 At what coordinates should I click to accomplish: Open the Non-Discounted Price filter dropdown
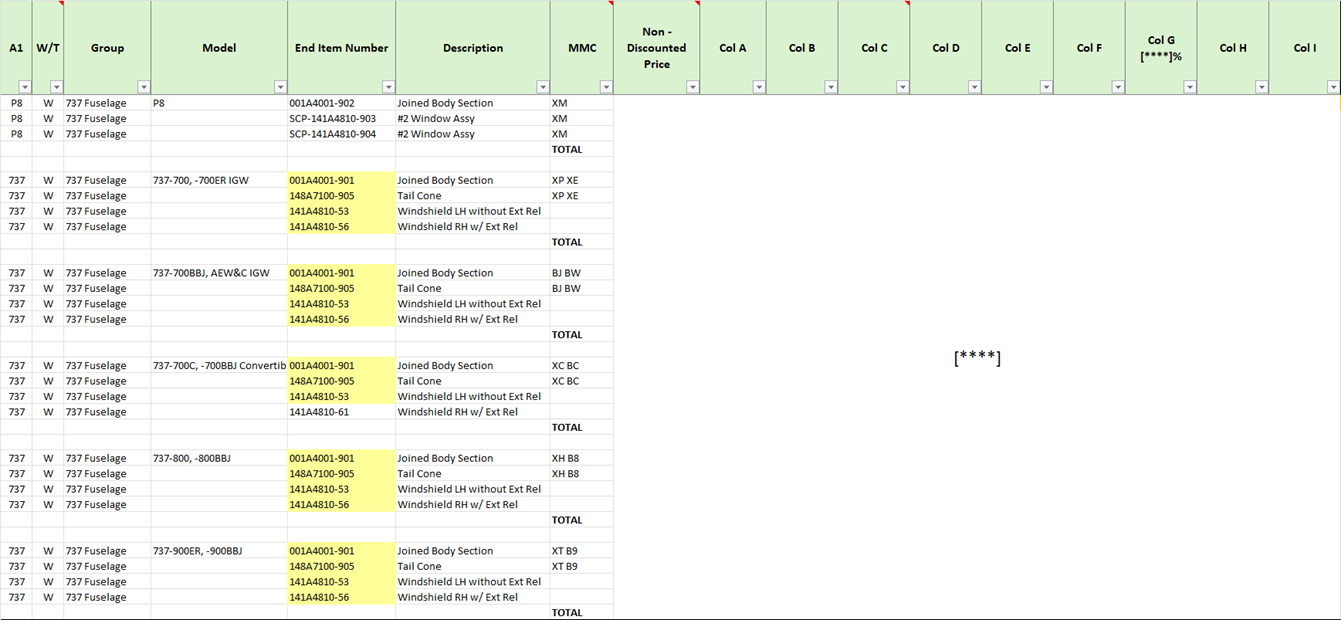coord(693,87)
